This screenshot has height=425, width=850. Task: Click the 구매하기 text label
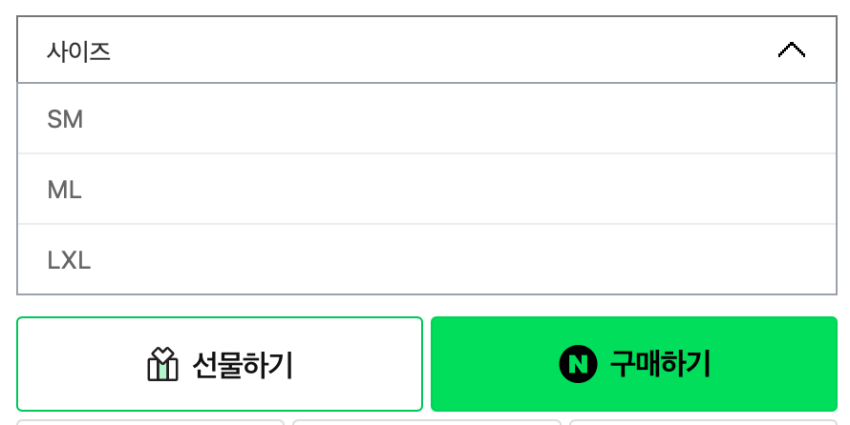coord(660,365)
